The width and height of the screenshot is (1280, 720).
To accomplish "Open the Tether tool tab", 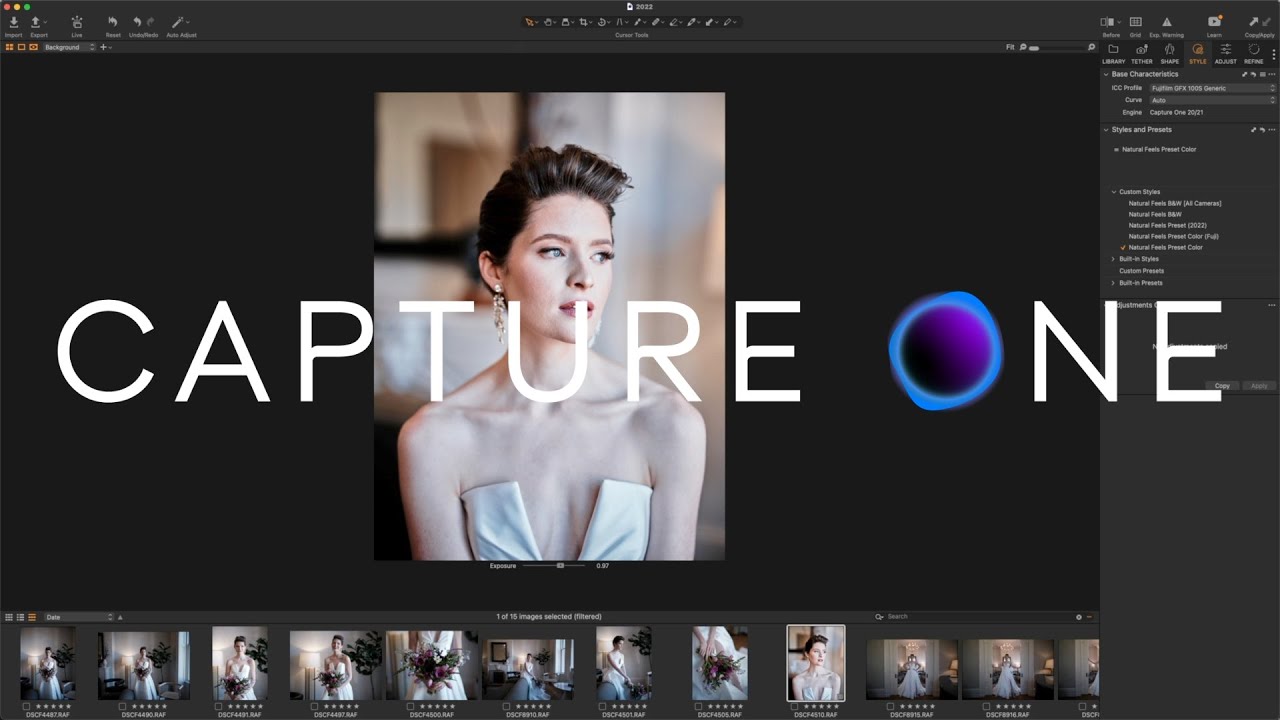I will [1141, 54].
